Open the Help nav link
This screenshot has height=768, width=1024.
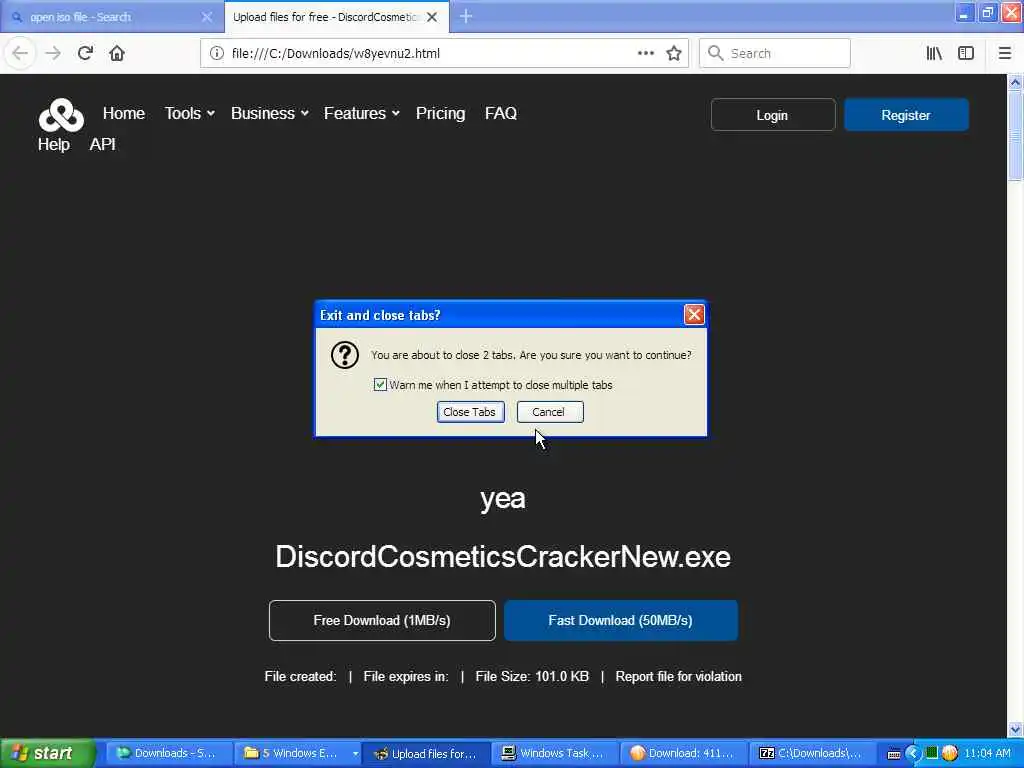[54, 144]
